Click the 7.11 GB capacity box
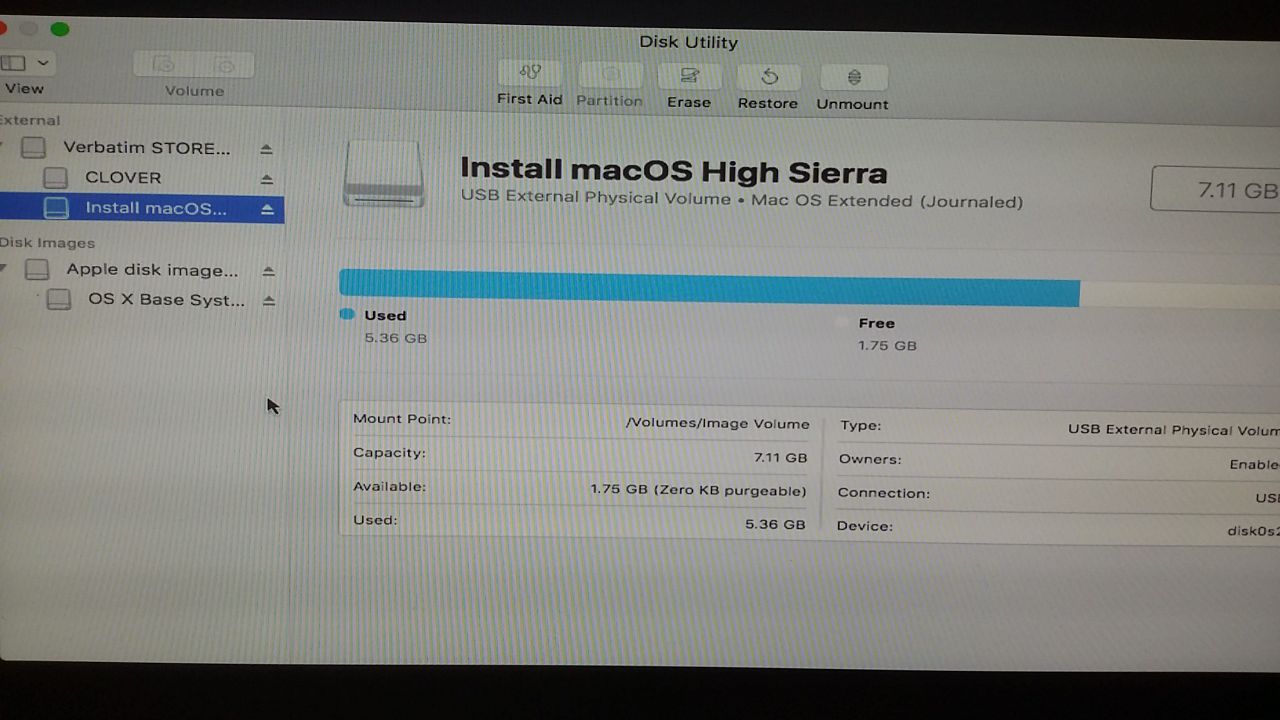The height and width of the screenshot is (720, 1280). pos(1215,189)
